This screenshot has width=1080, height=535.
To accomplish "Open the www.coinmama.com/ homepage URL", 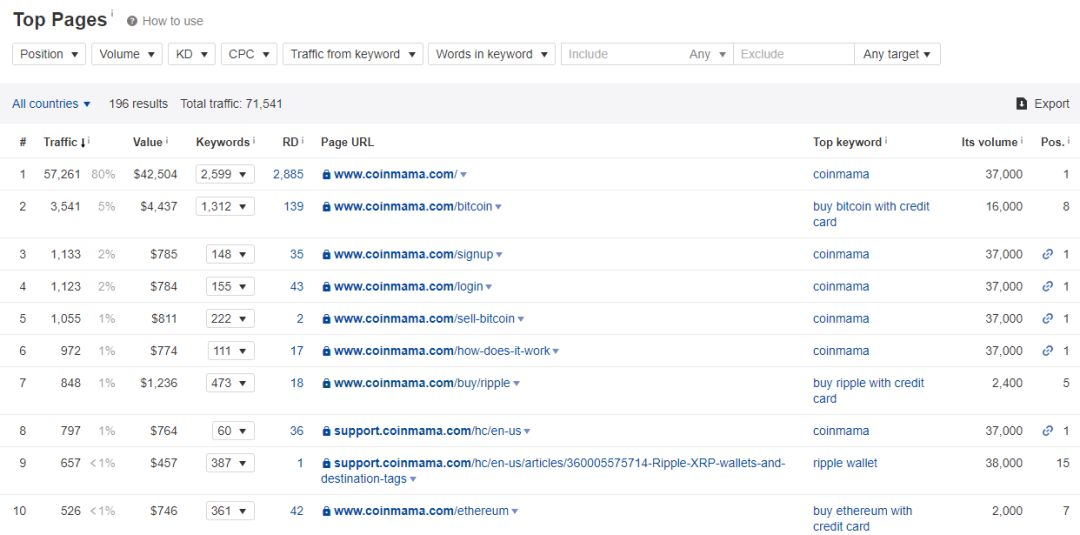I will 395,174.
